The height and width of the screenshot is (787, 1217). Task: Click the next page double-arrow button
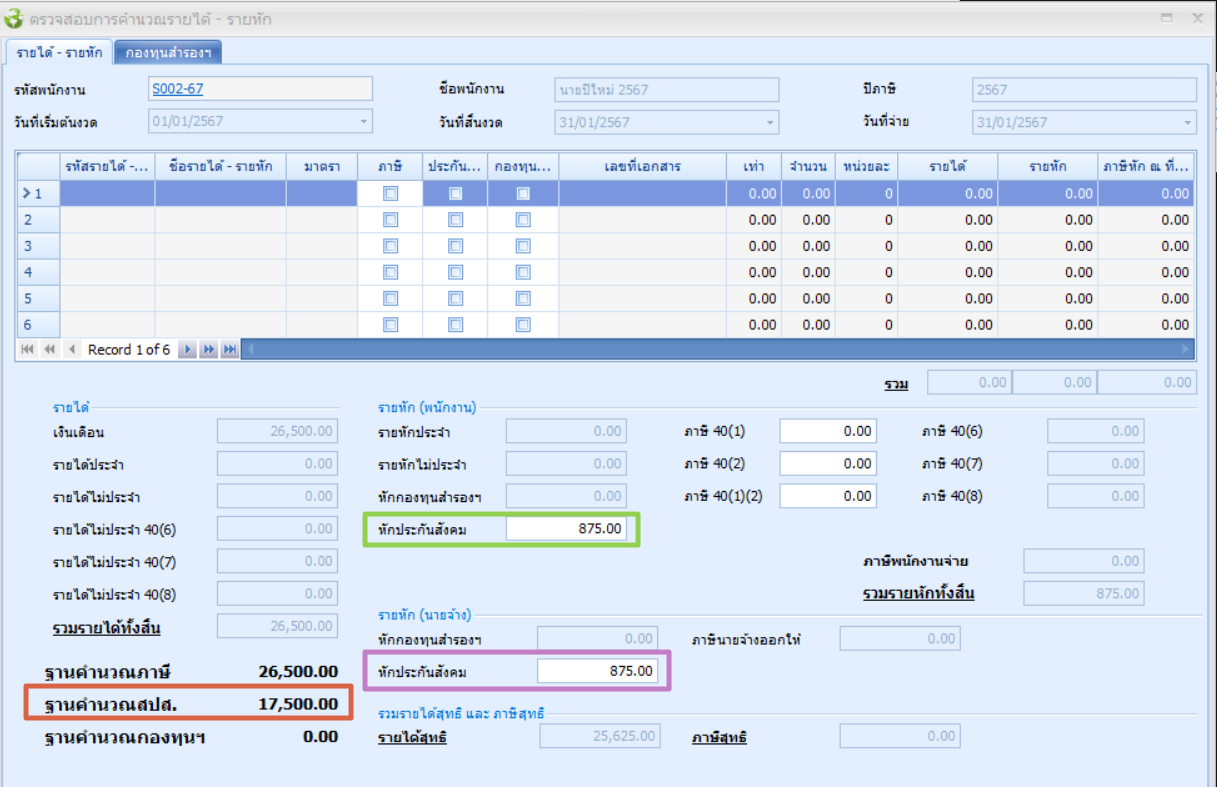pyautogui.click(x=209, y=349)
